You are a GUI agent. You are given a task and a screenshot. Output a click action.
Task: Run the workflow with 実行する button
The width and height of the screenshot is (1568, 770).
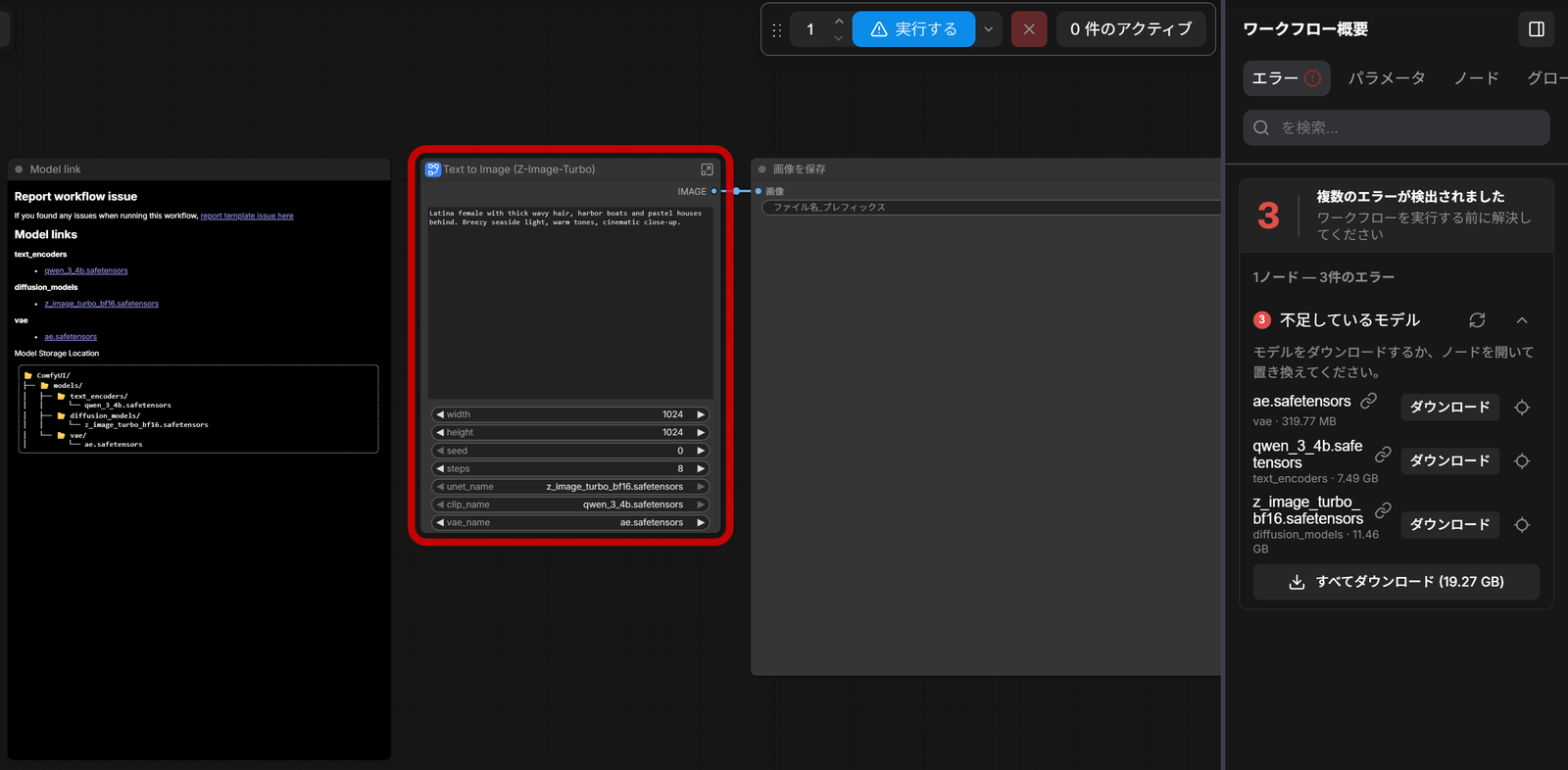(x=913, y=29)
